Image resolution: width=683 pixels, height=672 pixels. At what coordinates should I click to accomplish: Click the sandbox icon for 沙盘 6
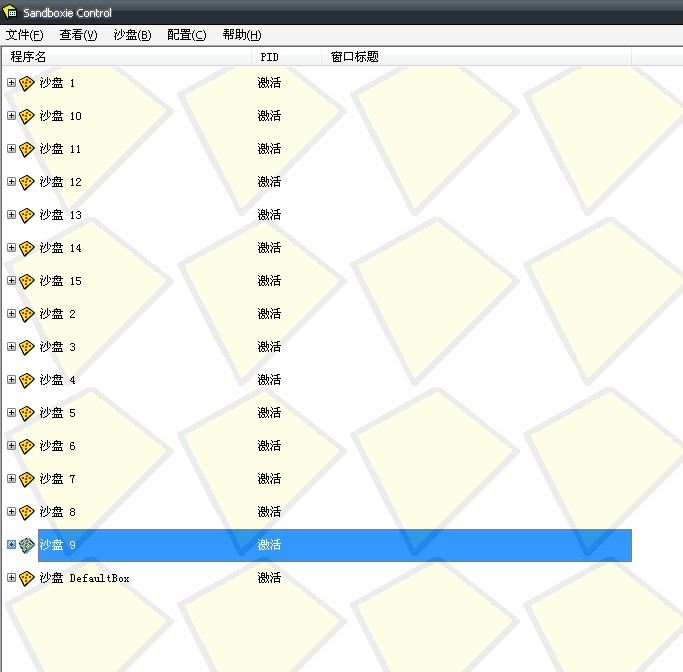click(x=27, y=446)
